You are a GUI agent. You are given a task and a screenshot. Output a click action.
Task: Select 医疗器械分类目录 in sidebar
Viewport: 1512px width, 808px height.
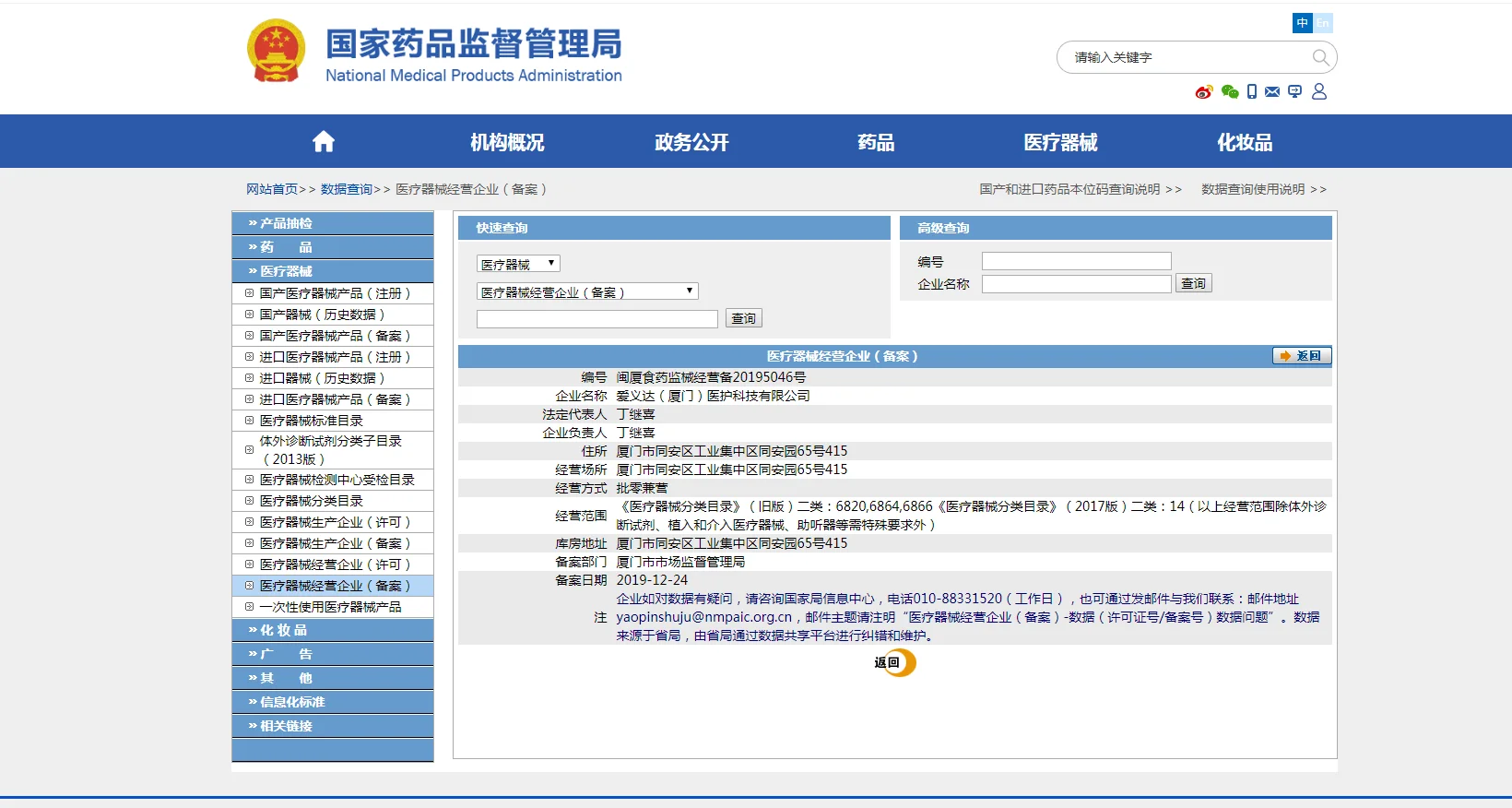tap(311, 501)
